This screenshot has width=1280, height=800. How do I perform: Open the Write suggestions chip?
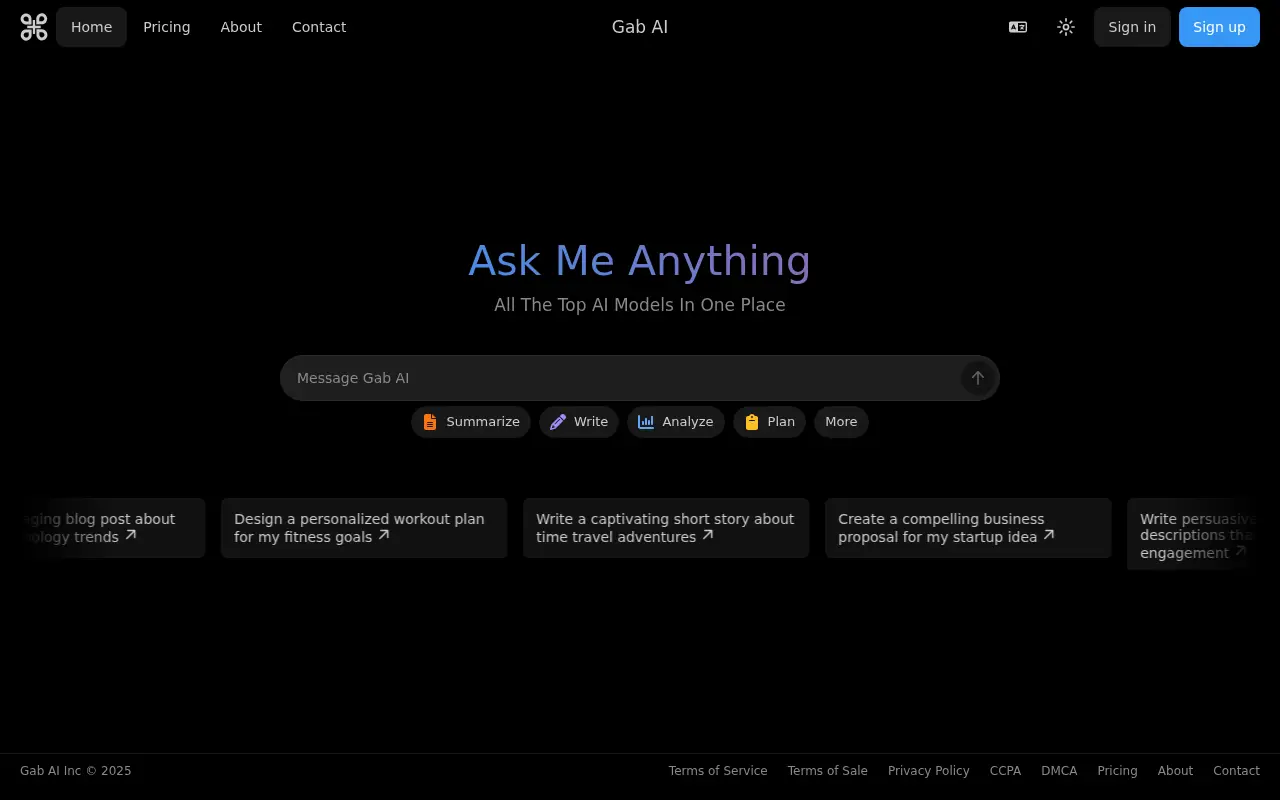tap(578, 422)
